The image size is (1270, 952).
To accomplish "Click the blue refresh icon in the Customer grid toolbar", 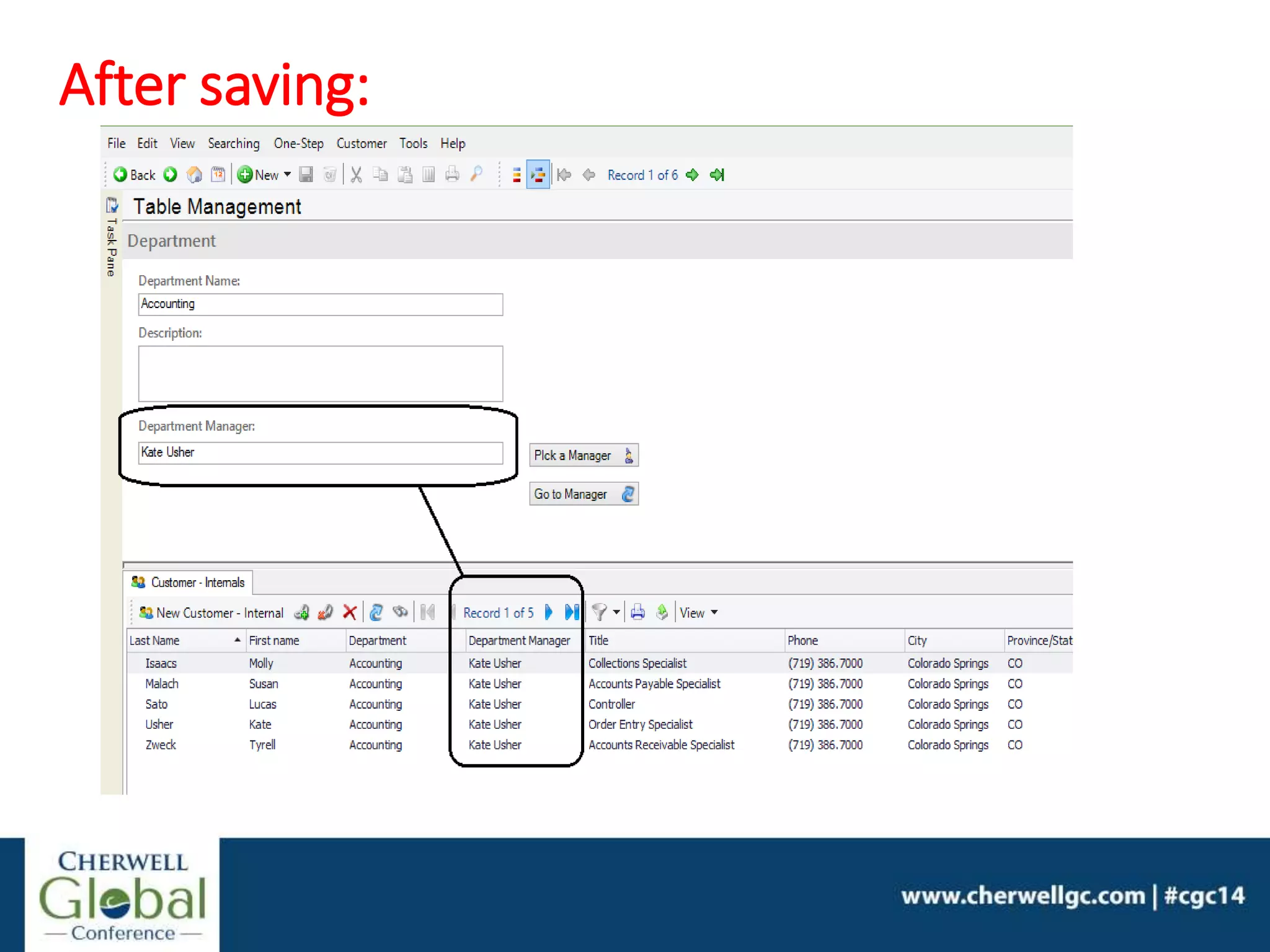I will point(376,612).
